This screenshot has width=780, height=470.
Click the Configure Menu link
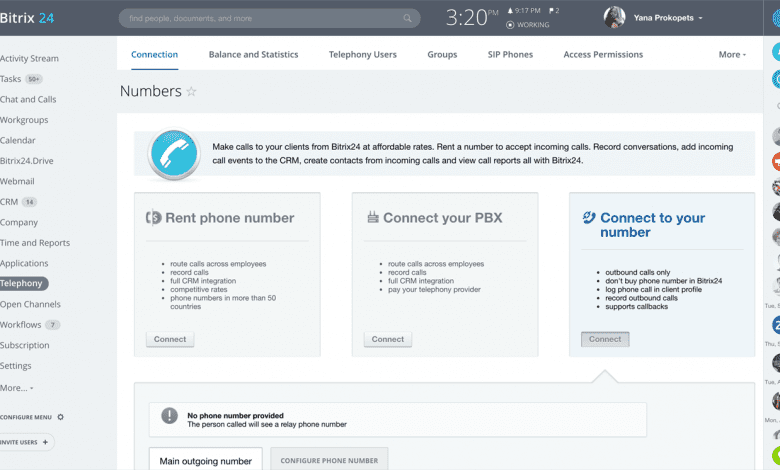[x=26, y=417]
